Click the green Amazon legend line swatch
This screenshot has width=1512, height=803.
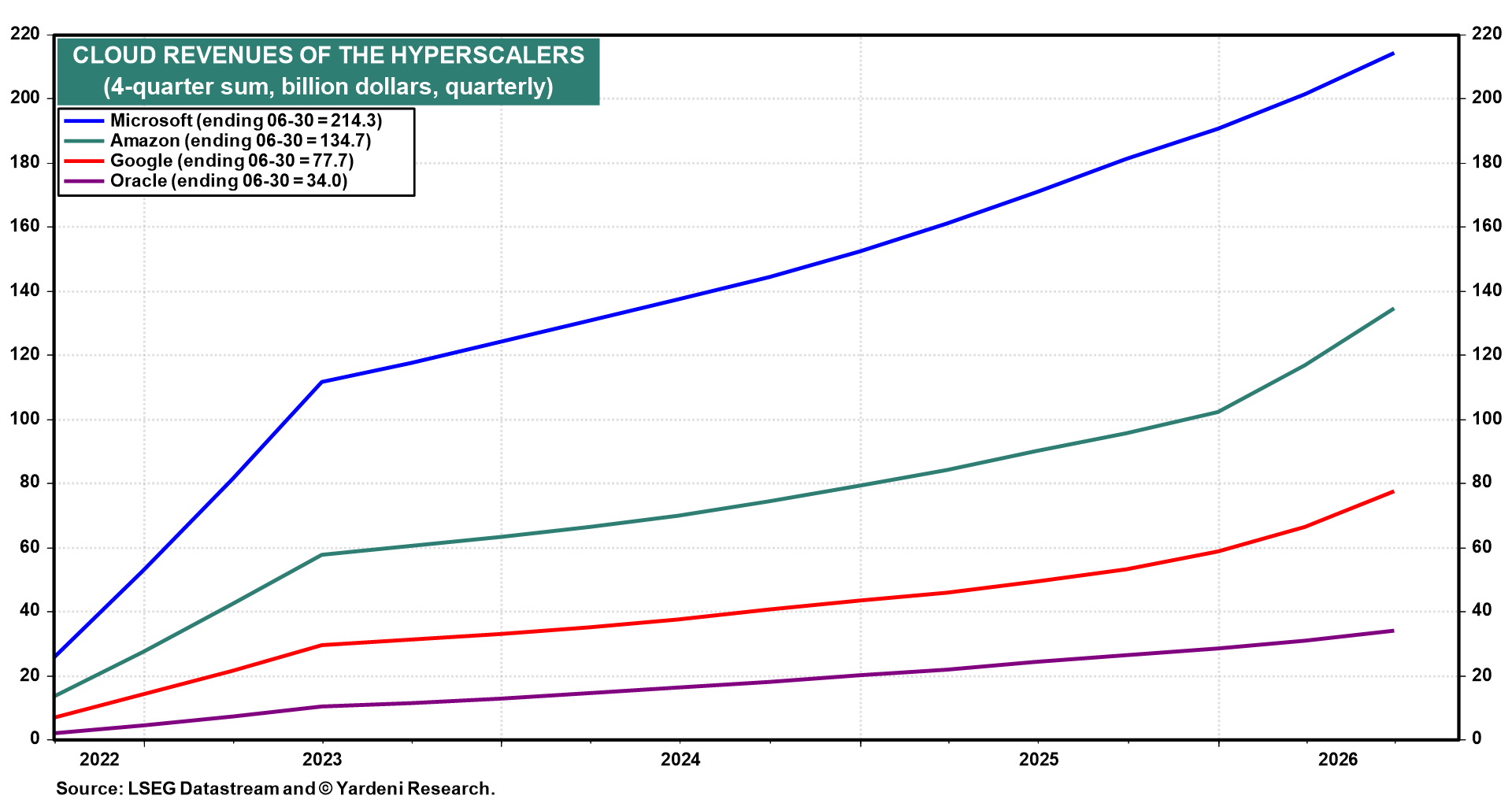84,141
